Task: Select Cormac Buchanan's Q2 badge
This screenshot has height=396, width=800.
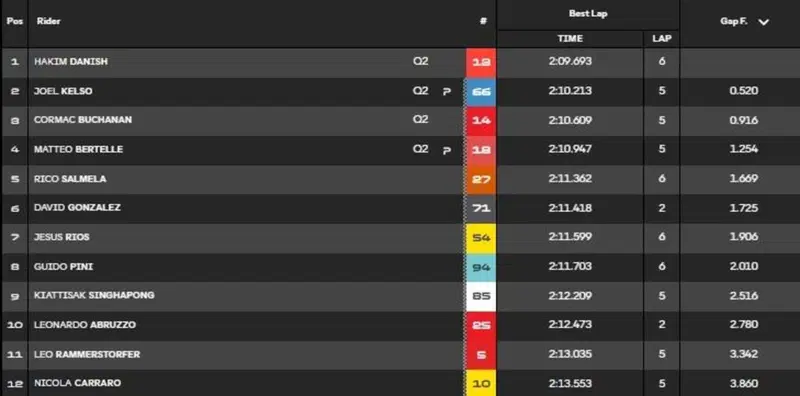Action: tap(420, 119)
